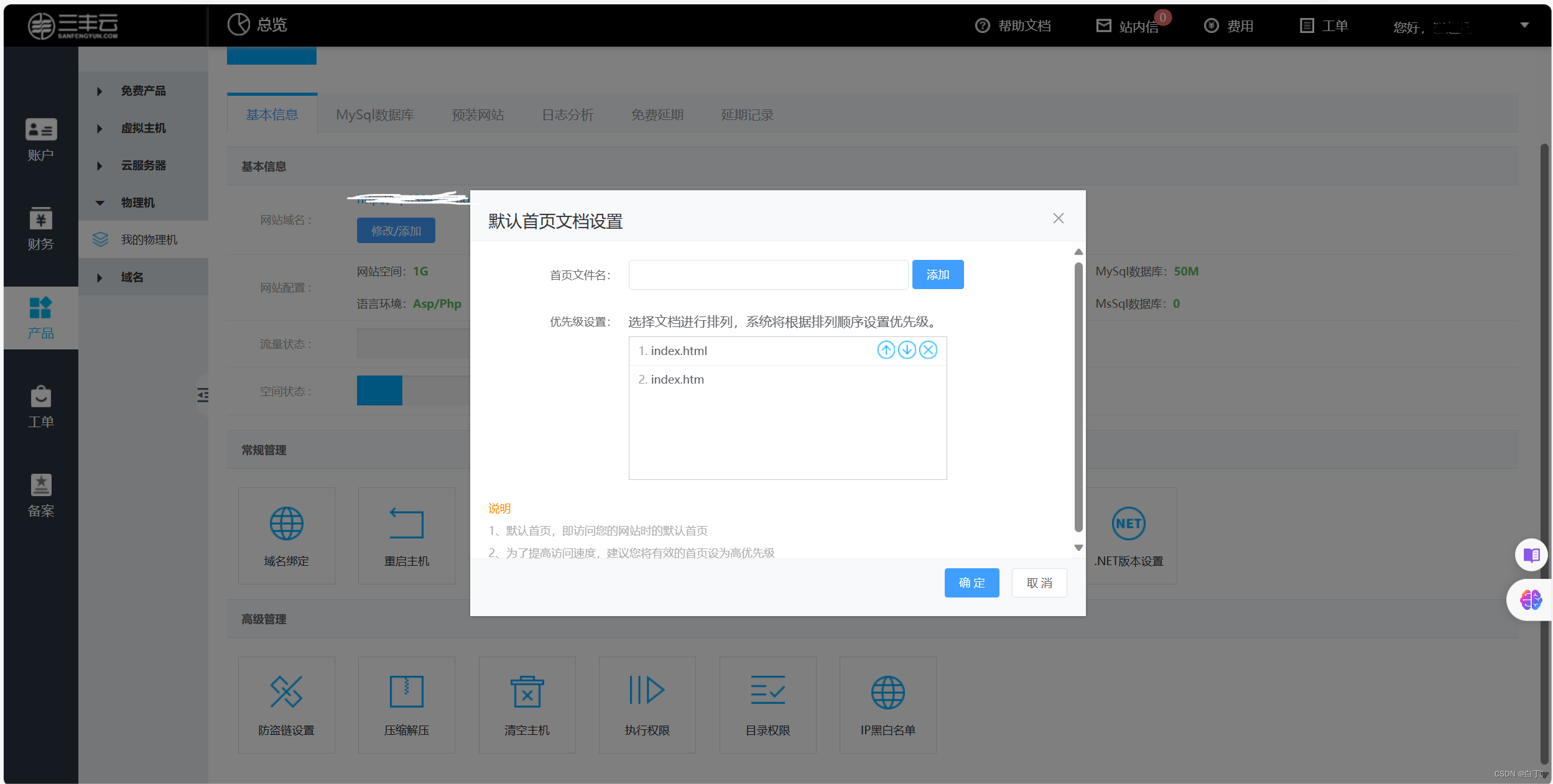Select the index.html row

(x=787, y=351)
